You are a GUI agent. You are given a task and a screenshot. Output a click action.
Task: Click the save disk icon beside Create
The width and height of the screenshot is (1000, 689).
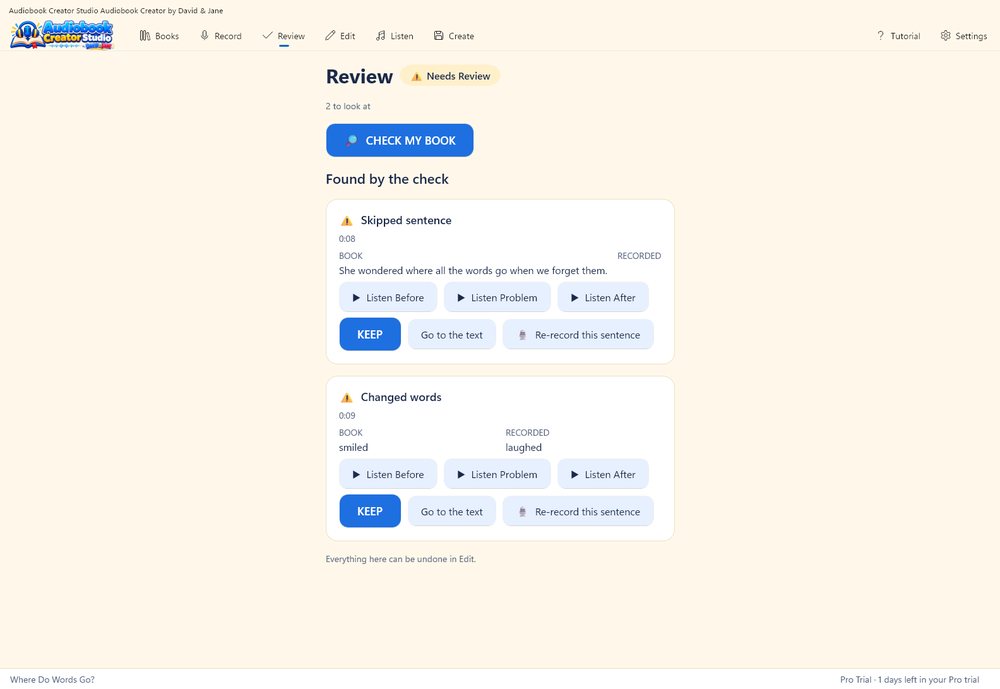click(x=438, y=36)
